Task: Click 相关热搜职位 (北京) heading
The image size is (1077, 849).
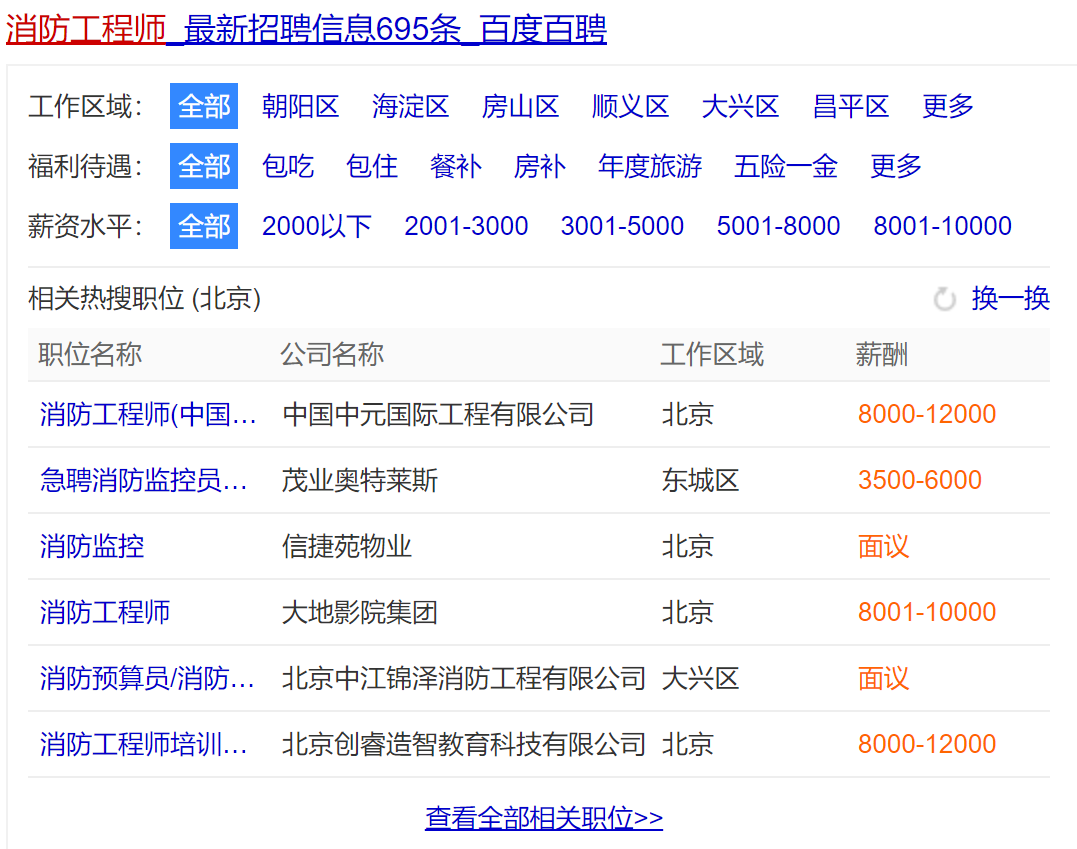Action: 145,299
